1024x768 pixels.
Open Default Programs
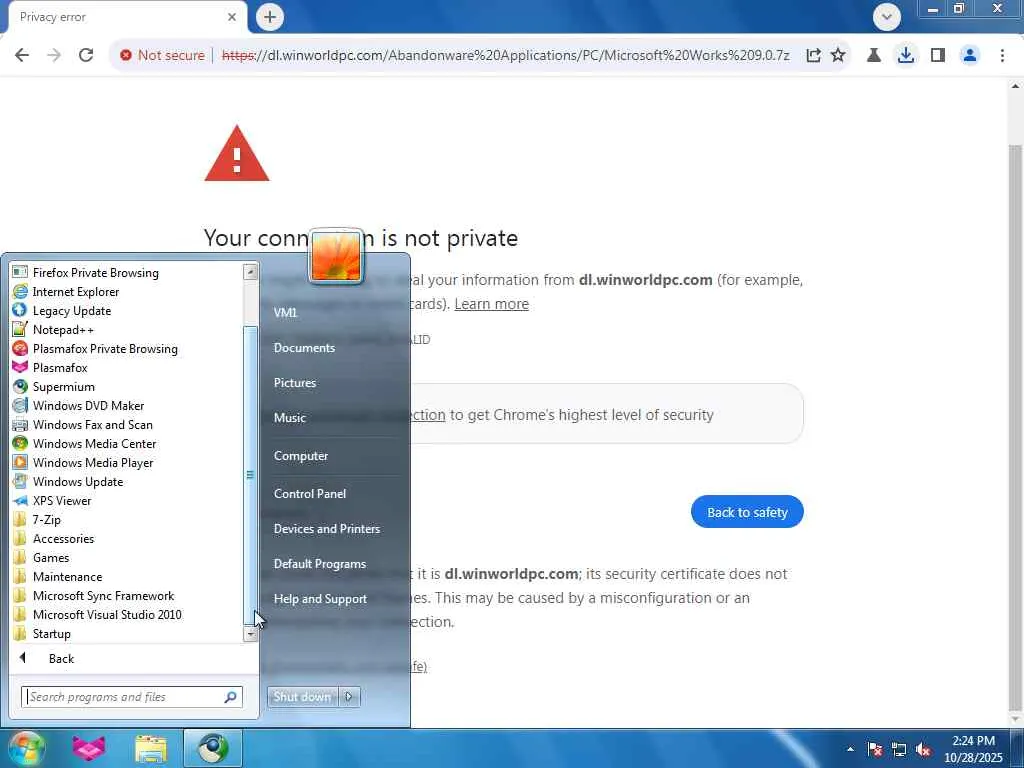coord(320,564)
